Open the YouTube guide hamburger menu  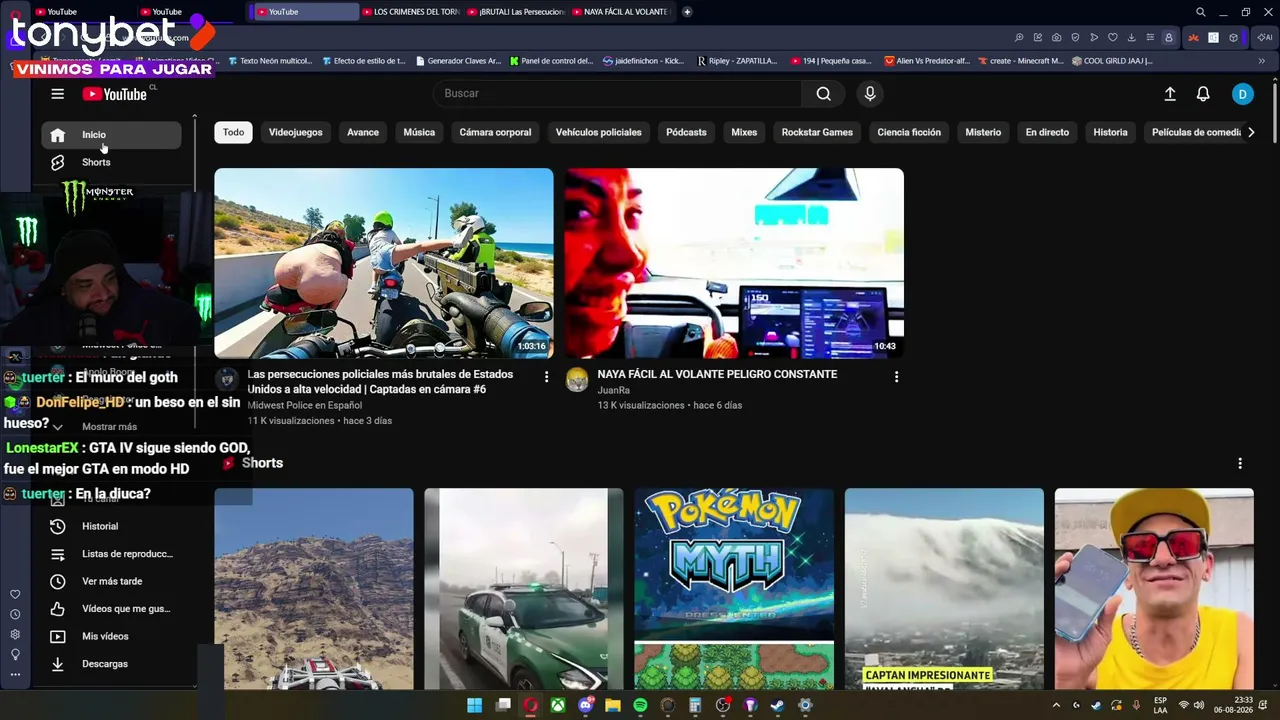click(x=57, y=94)
